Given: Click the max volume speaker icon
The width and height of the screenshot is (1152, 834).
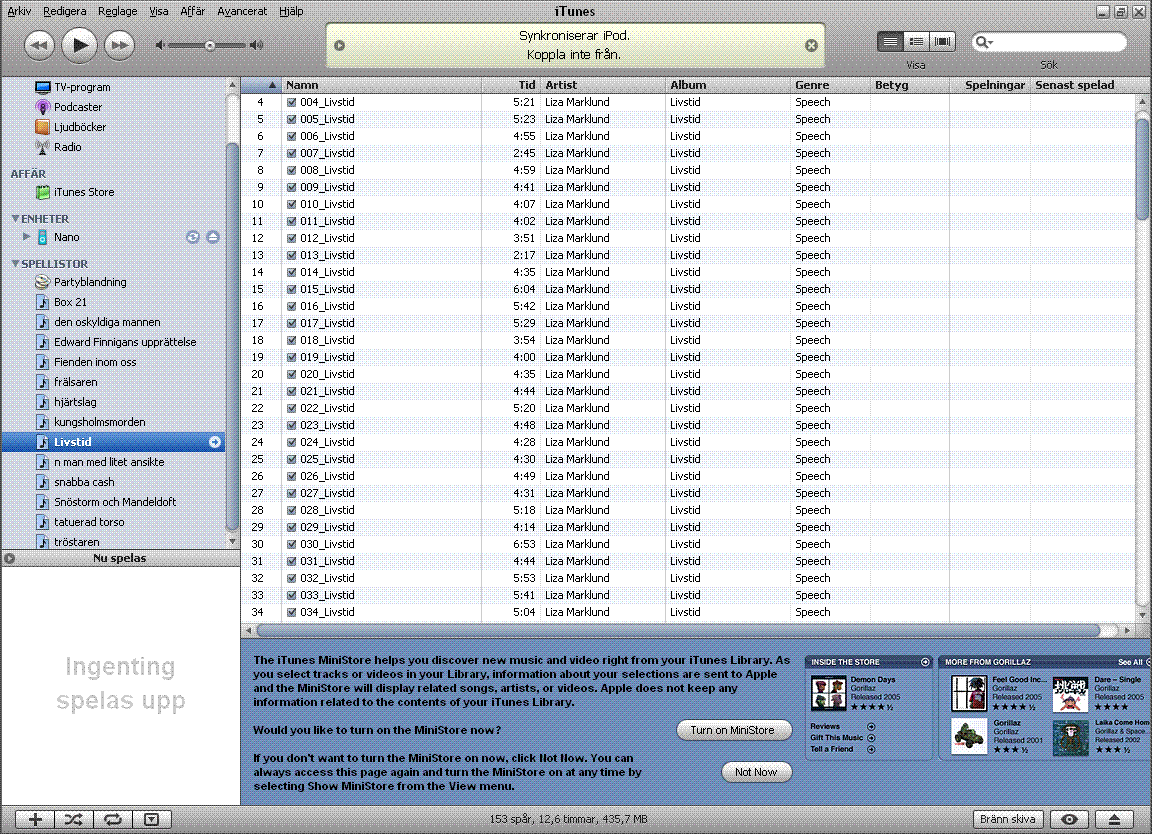Looking at the screenshot, I should coord(256,46).
